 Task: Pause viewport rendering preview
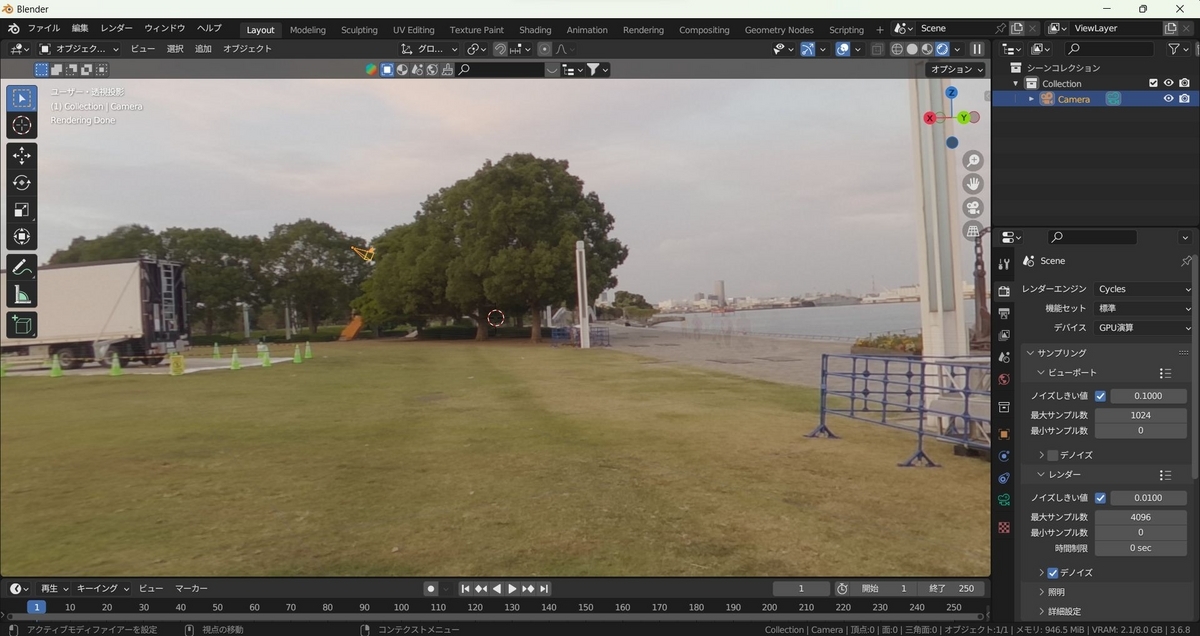pos(977,49)
